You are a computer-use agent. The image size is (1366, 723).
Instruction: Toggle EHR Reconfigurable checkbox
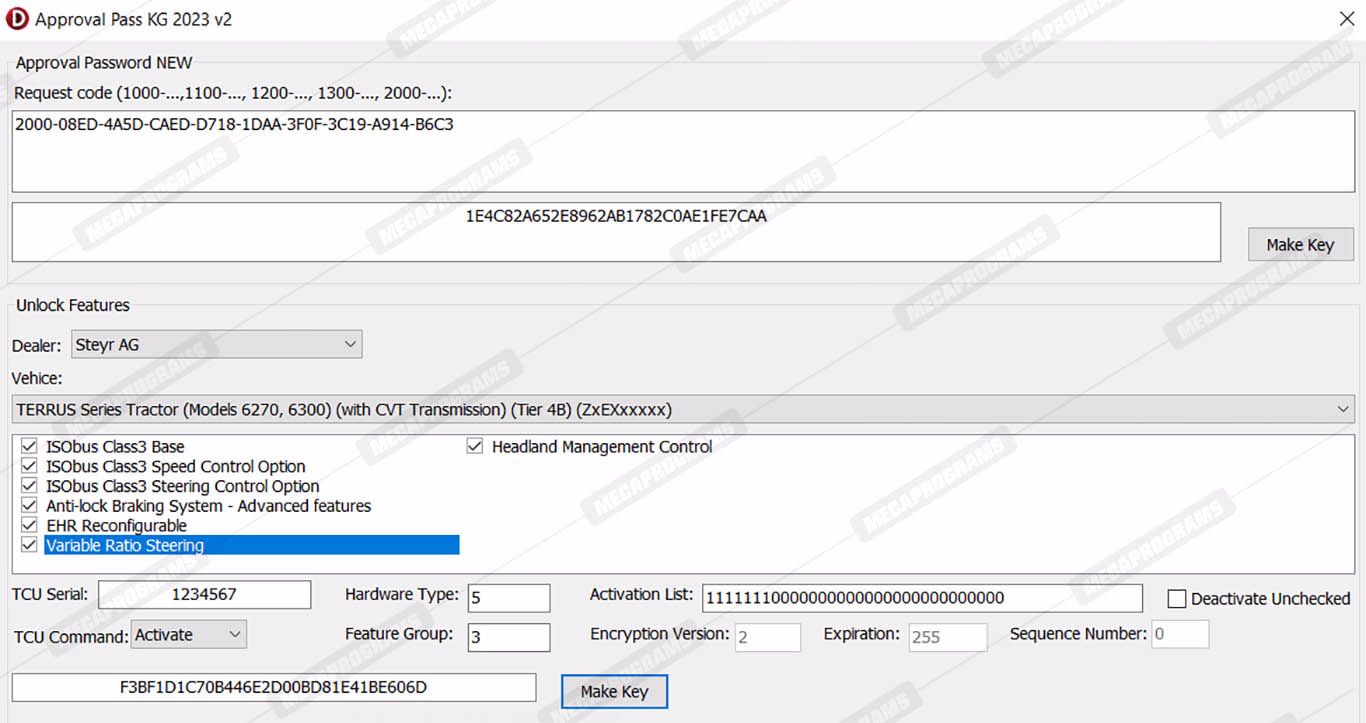(x=29, y=526)
